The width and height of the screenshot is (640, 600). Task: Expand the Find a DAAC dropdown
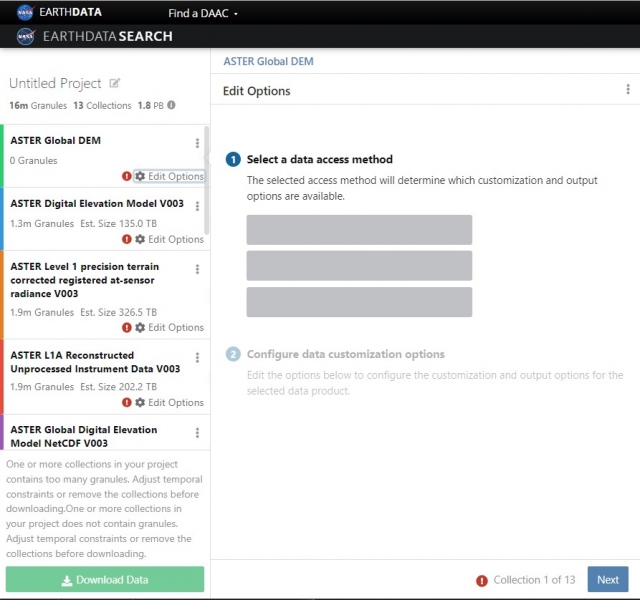coord(210,15)
